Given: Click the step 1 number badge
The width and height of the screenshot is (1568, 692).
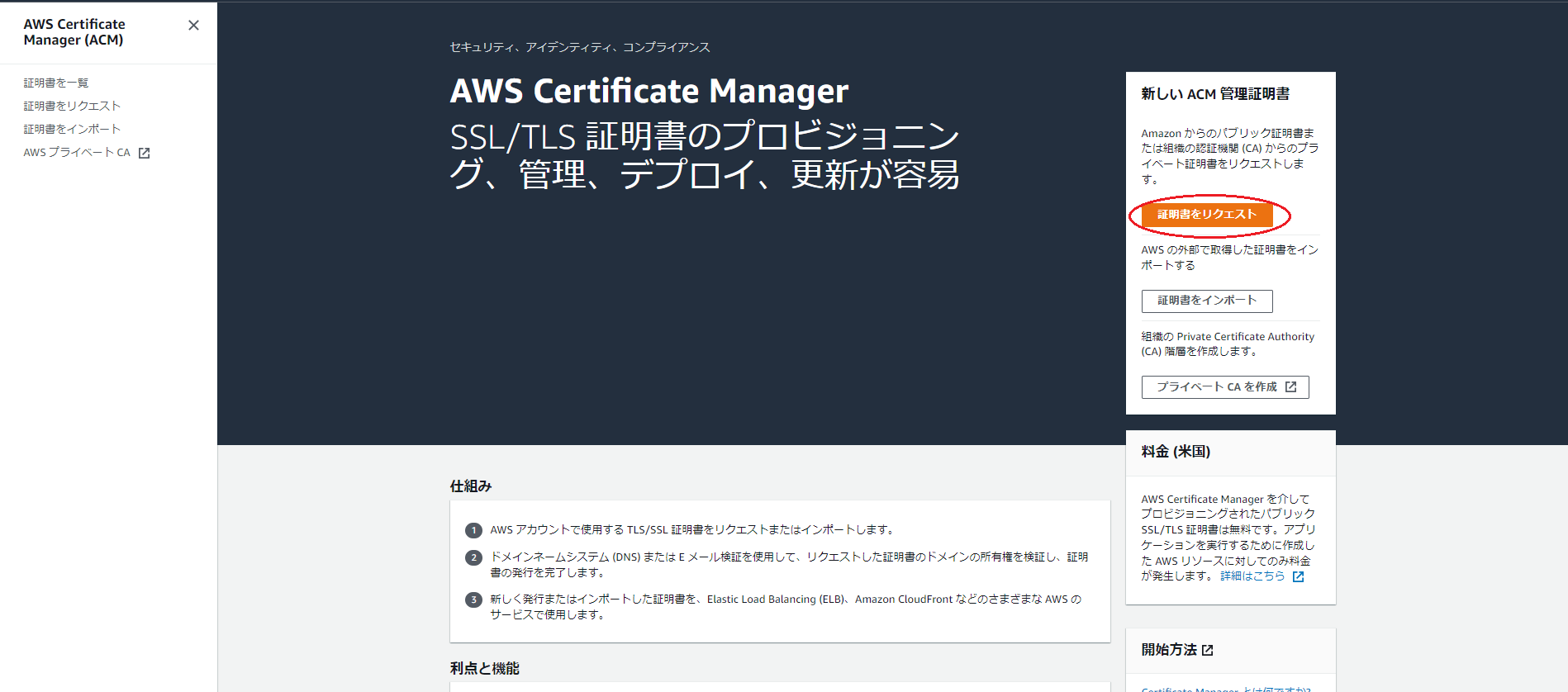Looking at the screenshot, I should tap(473, 530).
